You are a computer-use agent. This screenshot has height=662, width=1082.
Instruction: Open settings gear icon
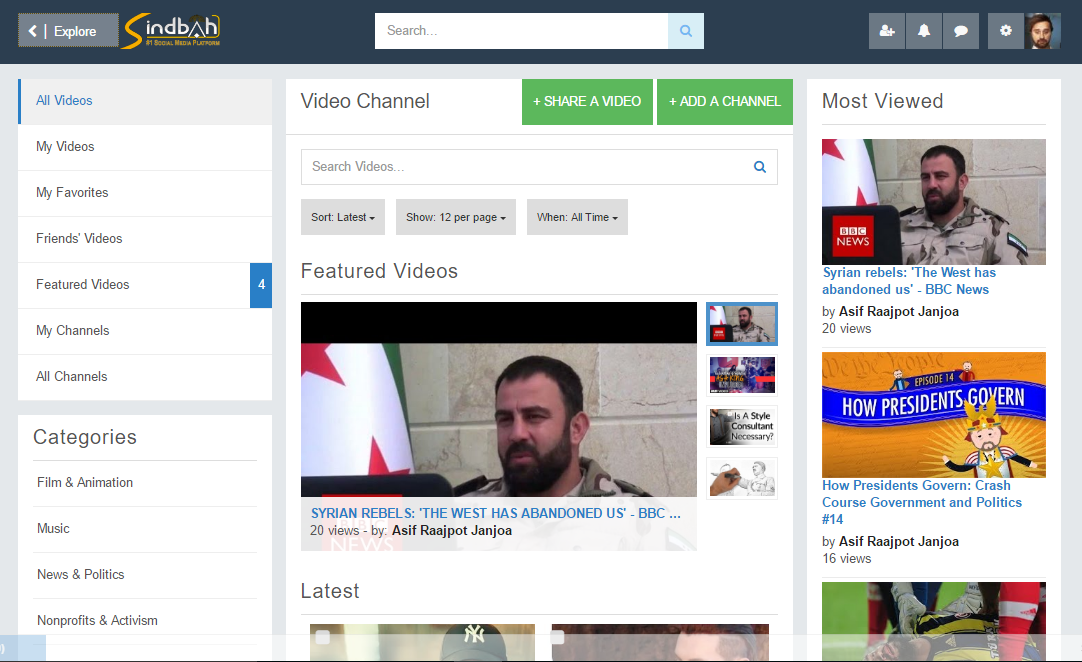click(1006, 31)
